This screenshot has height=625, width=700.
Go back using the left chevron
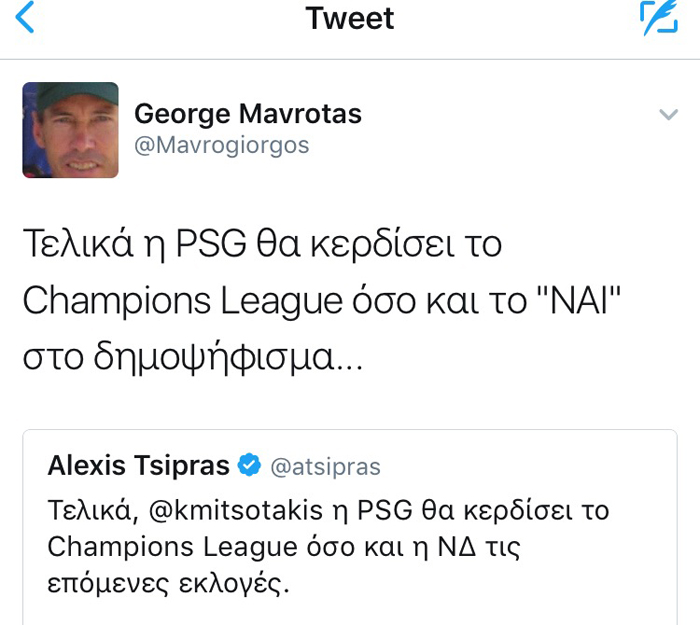[26, 19]
